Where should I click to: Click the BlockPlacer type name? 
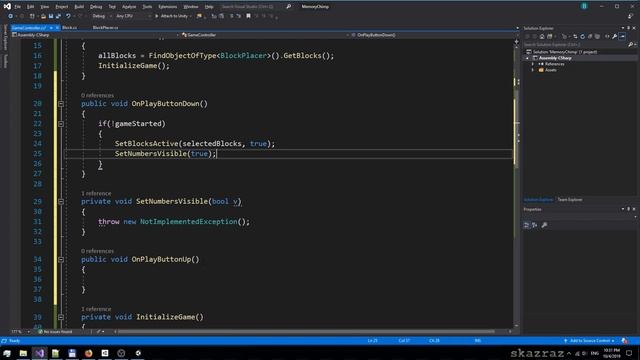243,56
